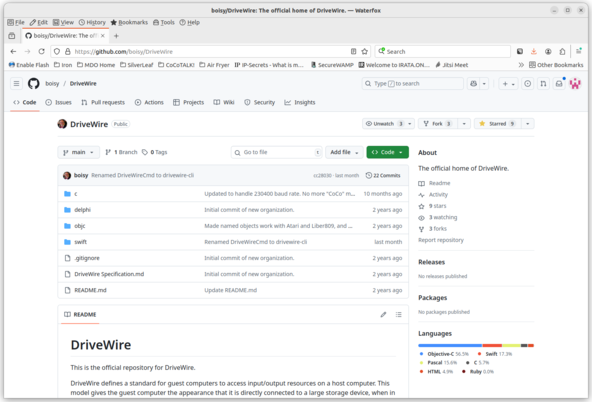Open the hamburger navigation menu
Viewport: 592px width, 402px height.
tap(16, 83)
